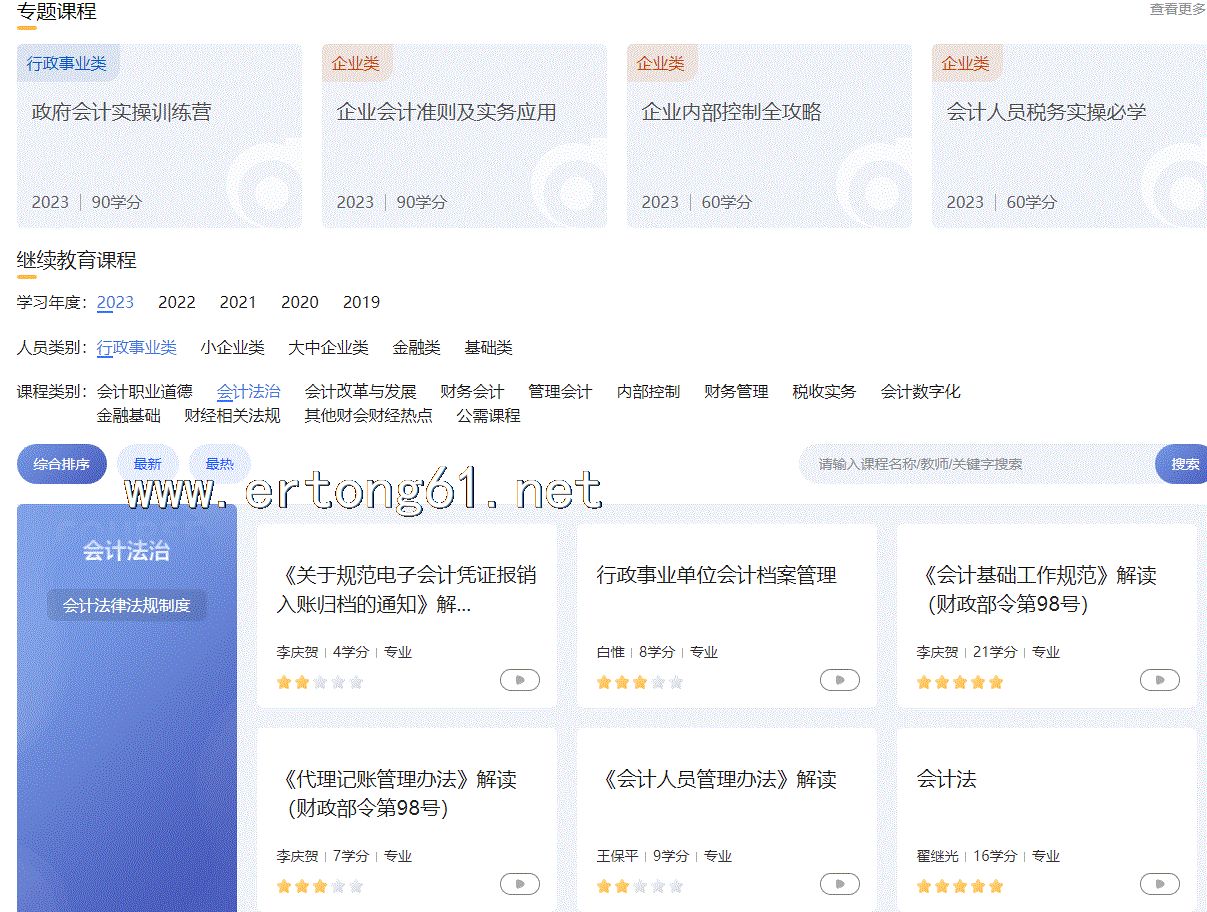Focus the course name search input field
The image size is (1207, 912).
coord(975,464)
